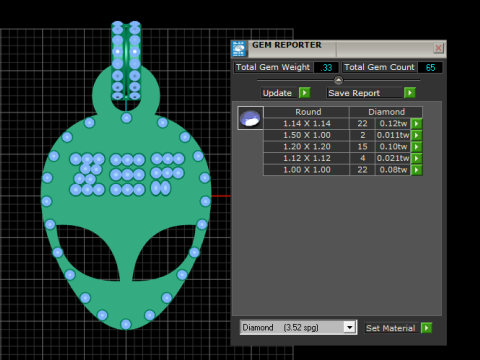Screen dimensions: 480x360
Task: Click the Gem Reporter logo icon
Action: coord(239,49)
